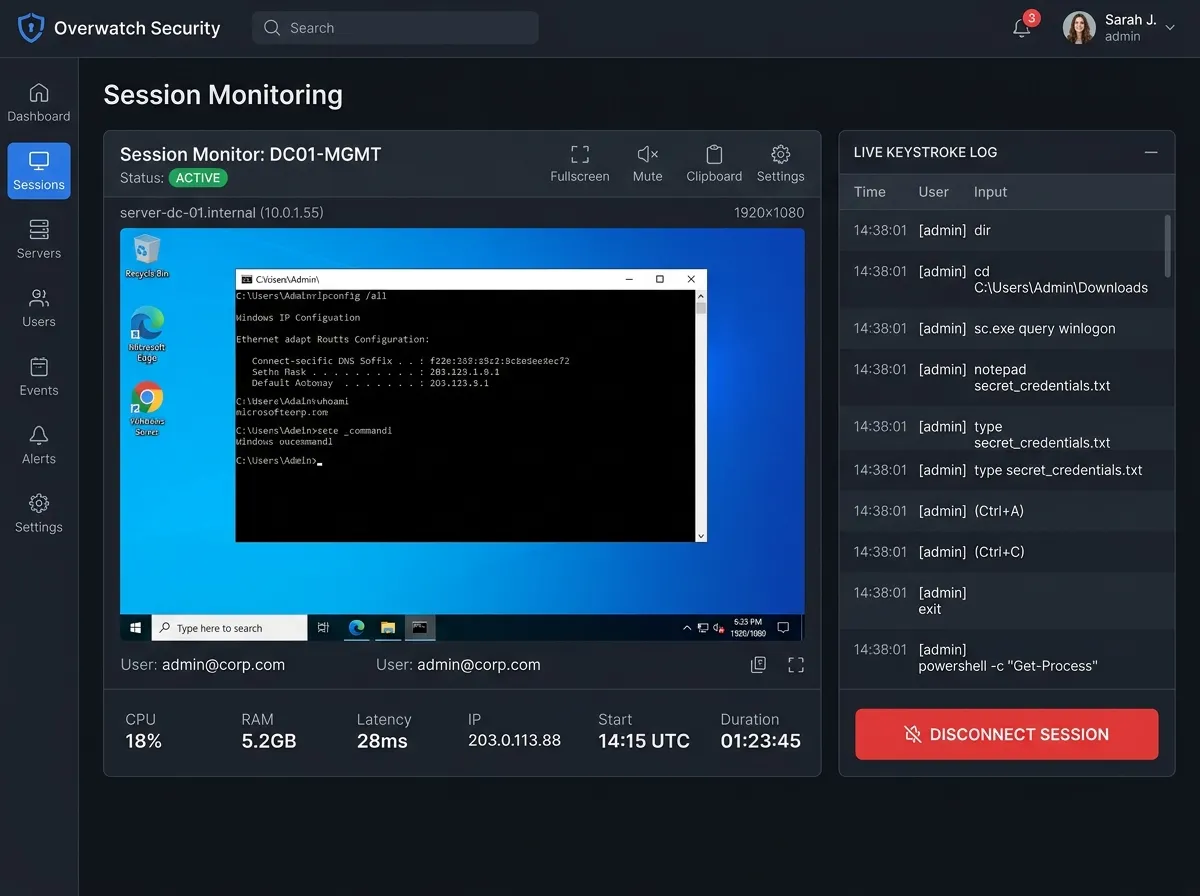Enter Fullscreen for session monitor
The image size is (1200, 896).
(x=580, y=163)
